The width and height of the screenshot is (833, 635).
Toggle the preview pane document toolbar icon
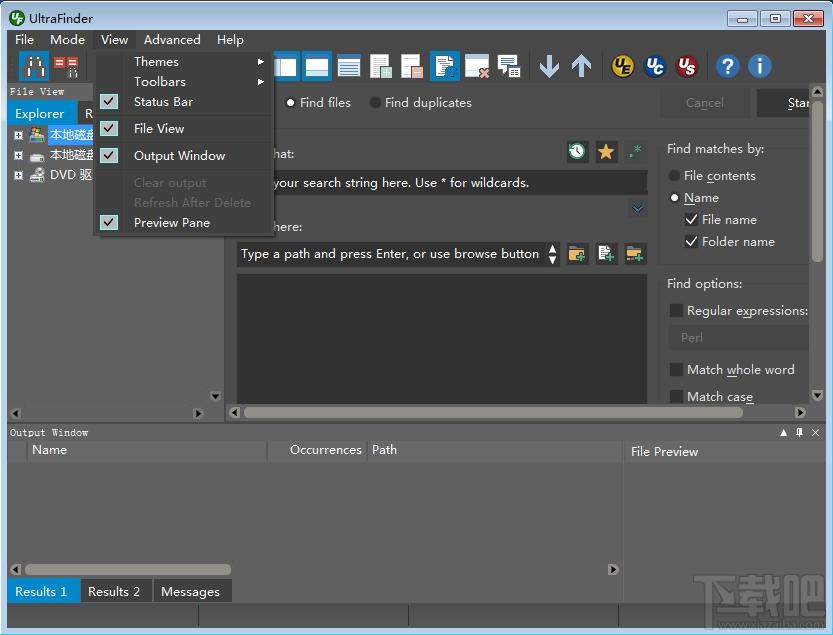point(445,66)
